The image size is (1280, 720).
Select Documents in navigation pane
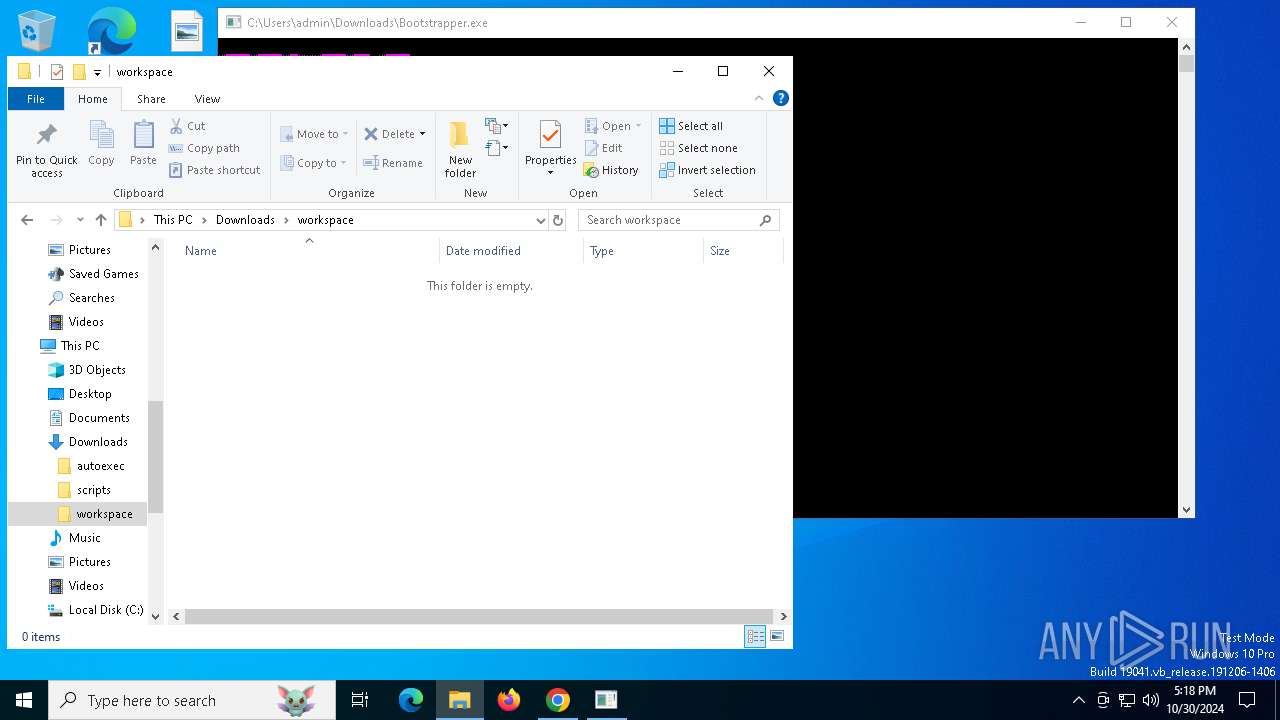point(99,418)
